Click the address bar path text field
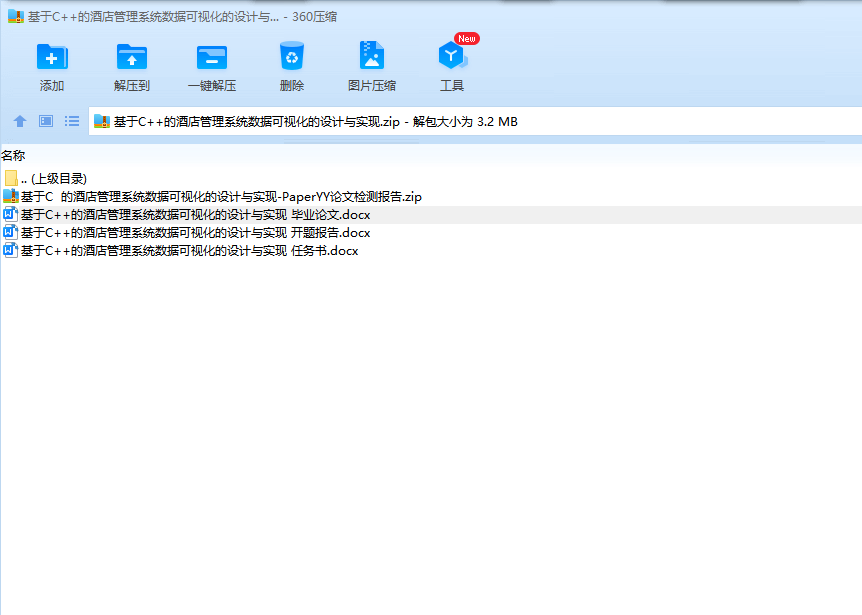 point(475,121)
